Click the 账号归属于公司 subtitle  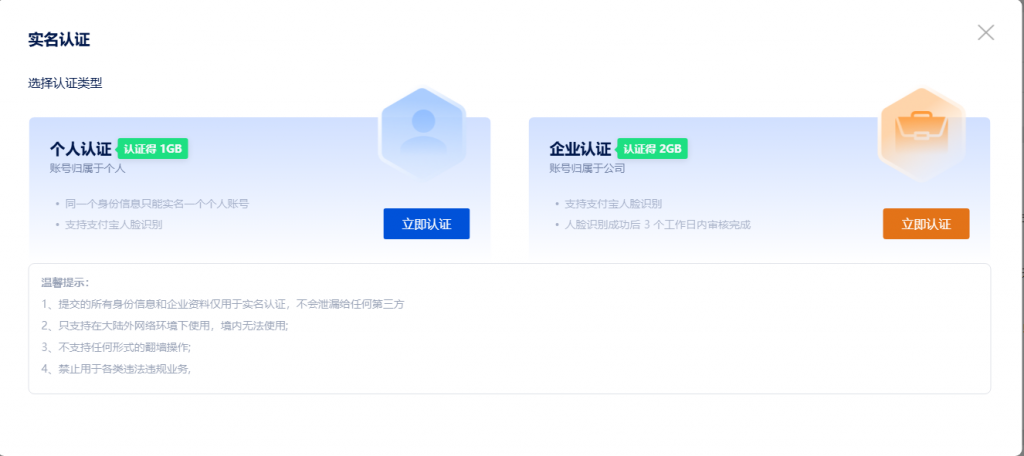coord(587,169)
